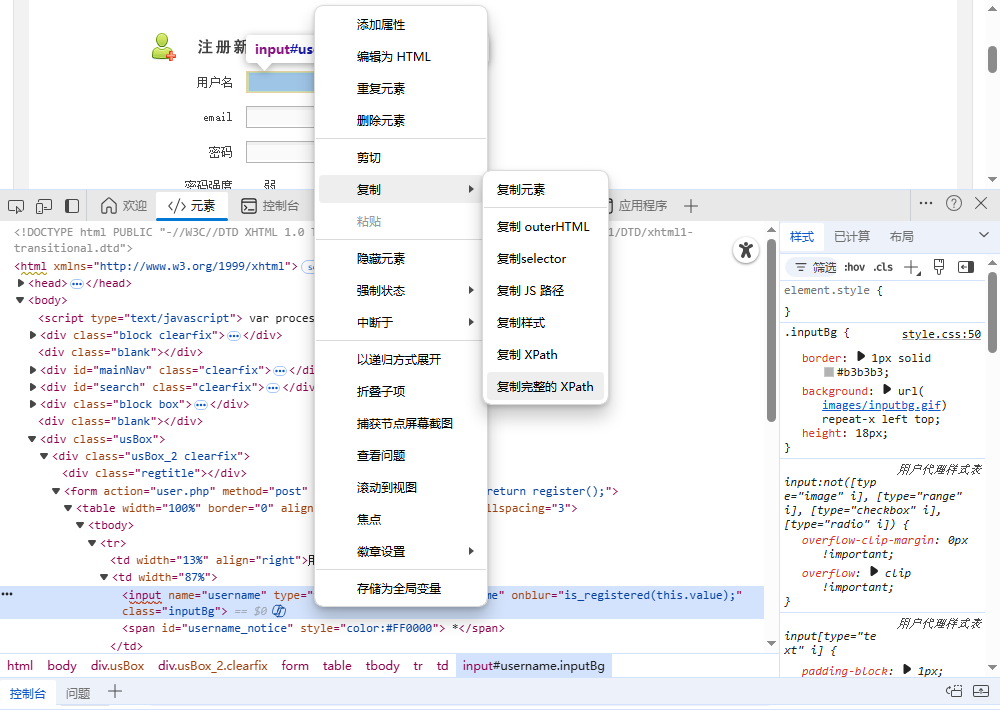Toggle :hov element state panel
Image resolution: width=1000 pixels, height=710 pixels.
pos(855,267)
